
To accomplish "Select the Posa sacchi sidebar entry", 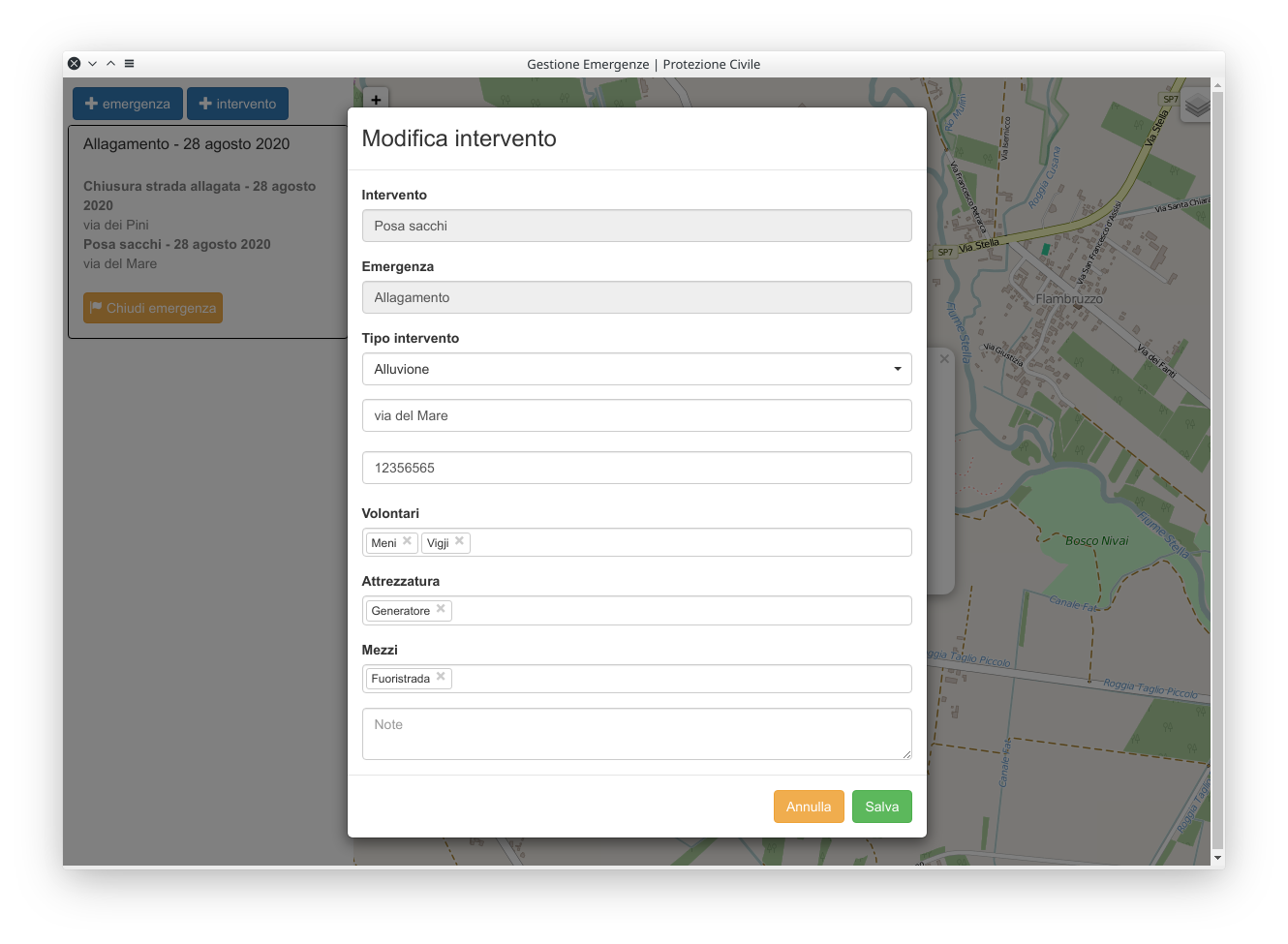I will [177, 244].
